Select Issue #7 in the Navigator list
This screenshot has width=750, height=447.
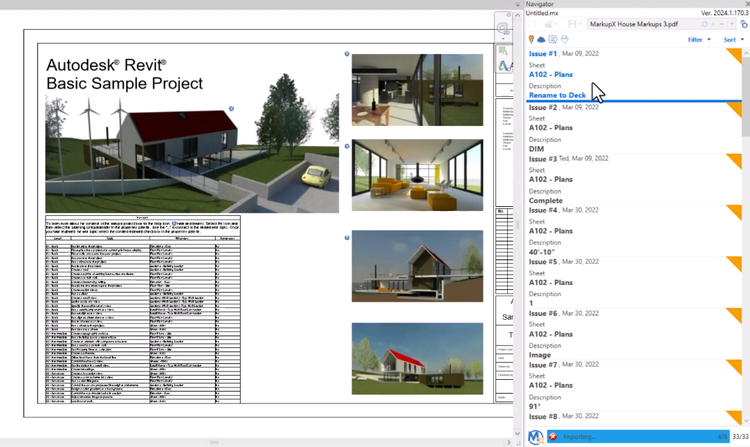click(542, 364)
